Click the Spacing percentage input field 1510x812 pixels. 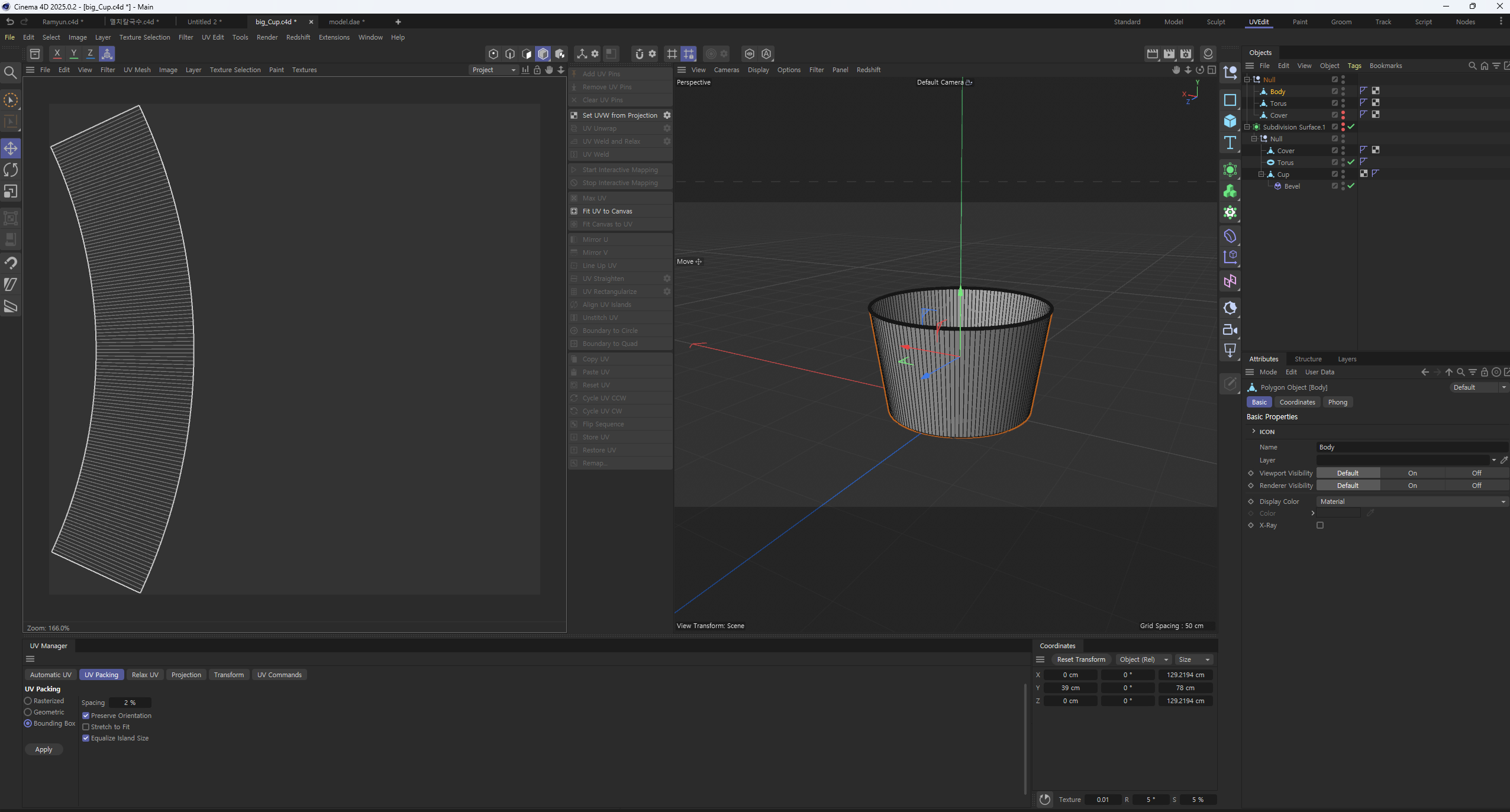tap(130, 703)
